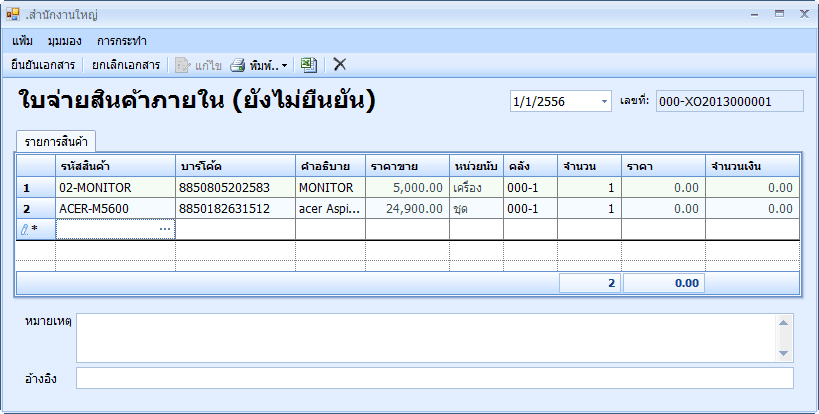Click the X delete icon in toolbar
Screen dimensions: 819x414
point(340,65)
